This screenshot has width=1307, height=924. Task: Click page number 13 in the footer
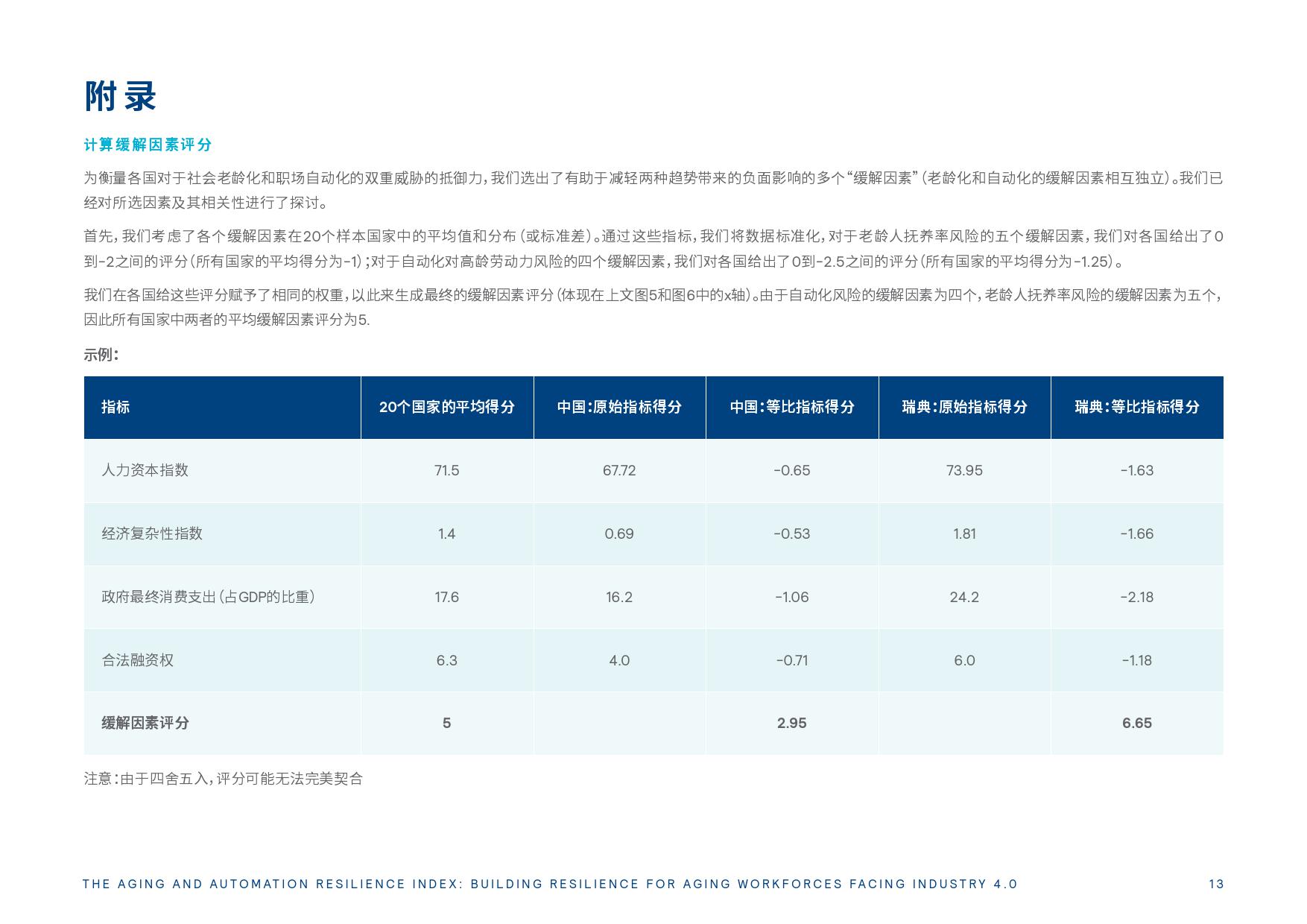[1216, 884]
